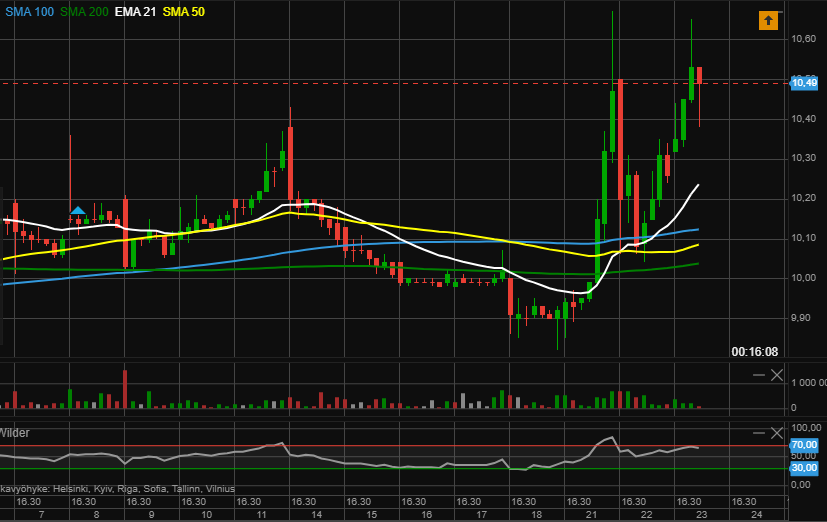Click the white EMA 21 line at its right end
This screenshot has height=522, width=827.
pos(696,186)
